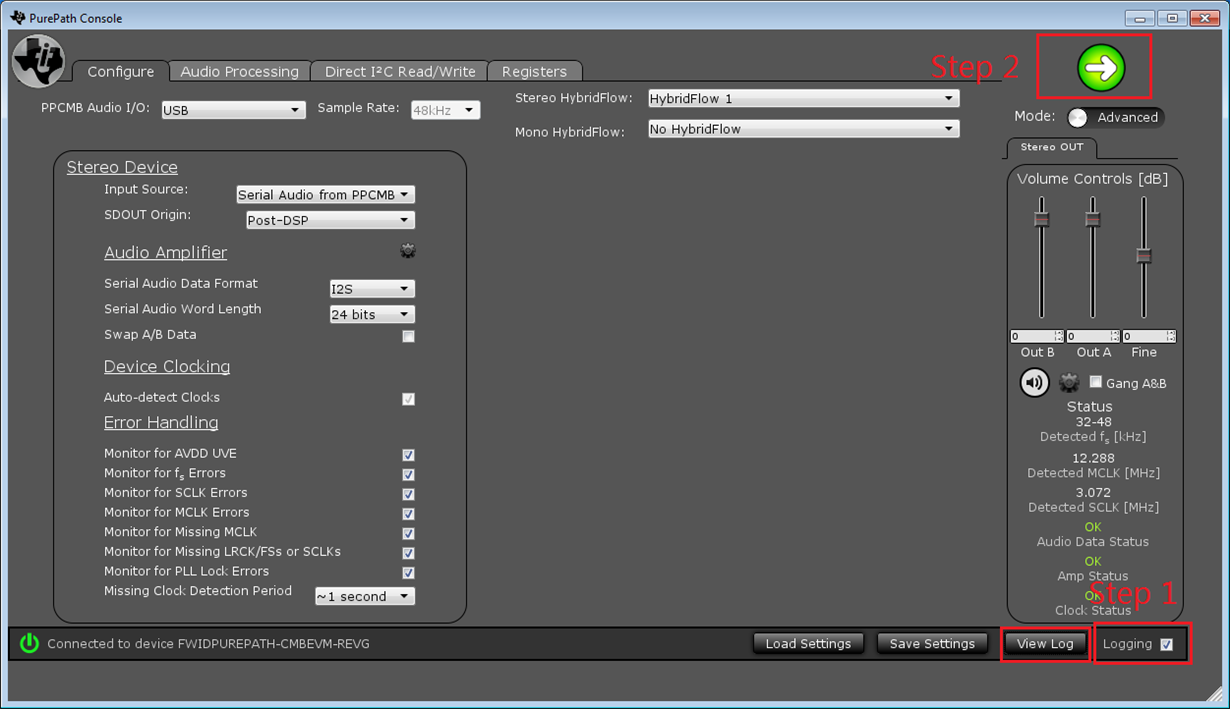Toggle Auto-detect Clocks checkbox
The width and height of the screenshot is (1230, 709).
pos(408,399)
